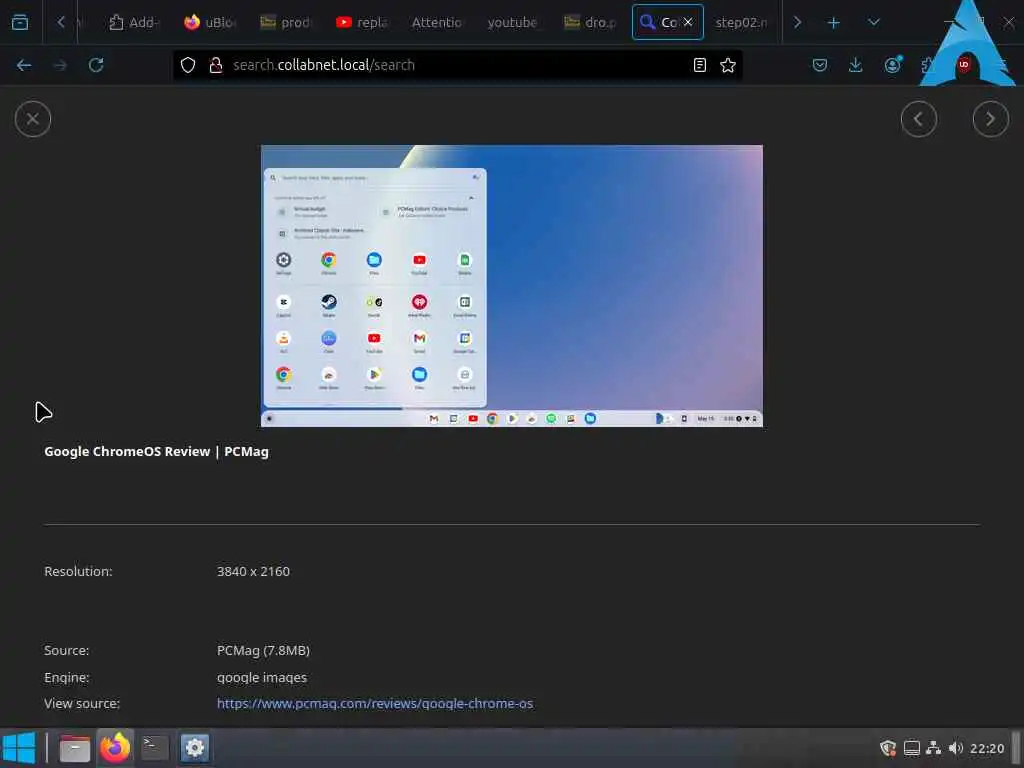Expand the list all tabs dropdown
Screen dimensions: 1024x768
pos(873,23)
